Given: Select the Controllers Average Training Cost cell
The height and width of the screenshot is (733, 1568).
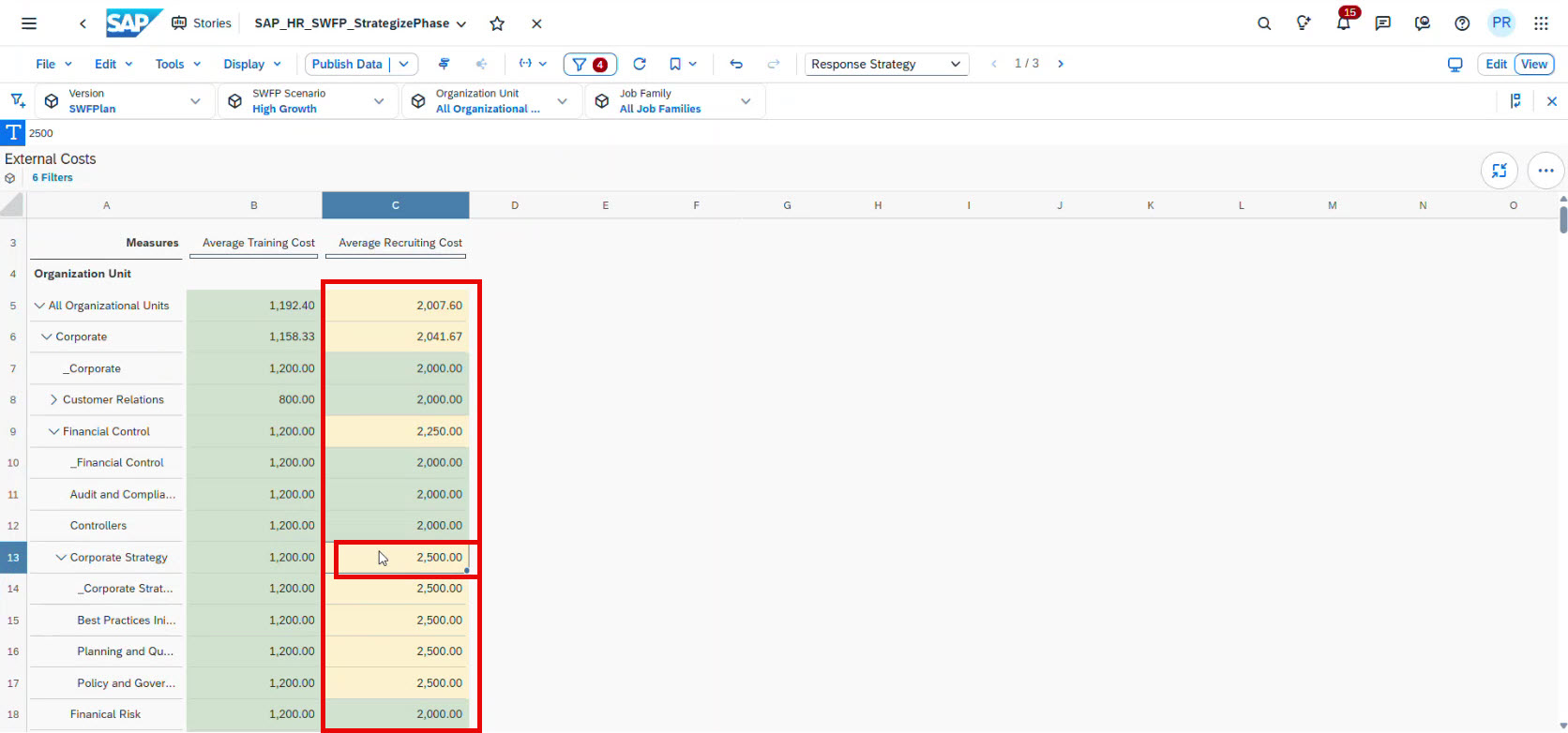Looking at the screenshot, I should 254,526.
